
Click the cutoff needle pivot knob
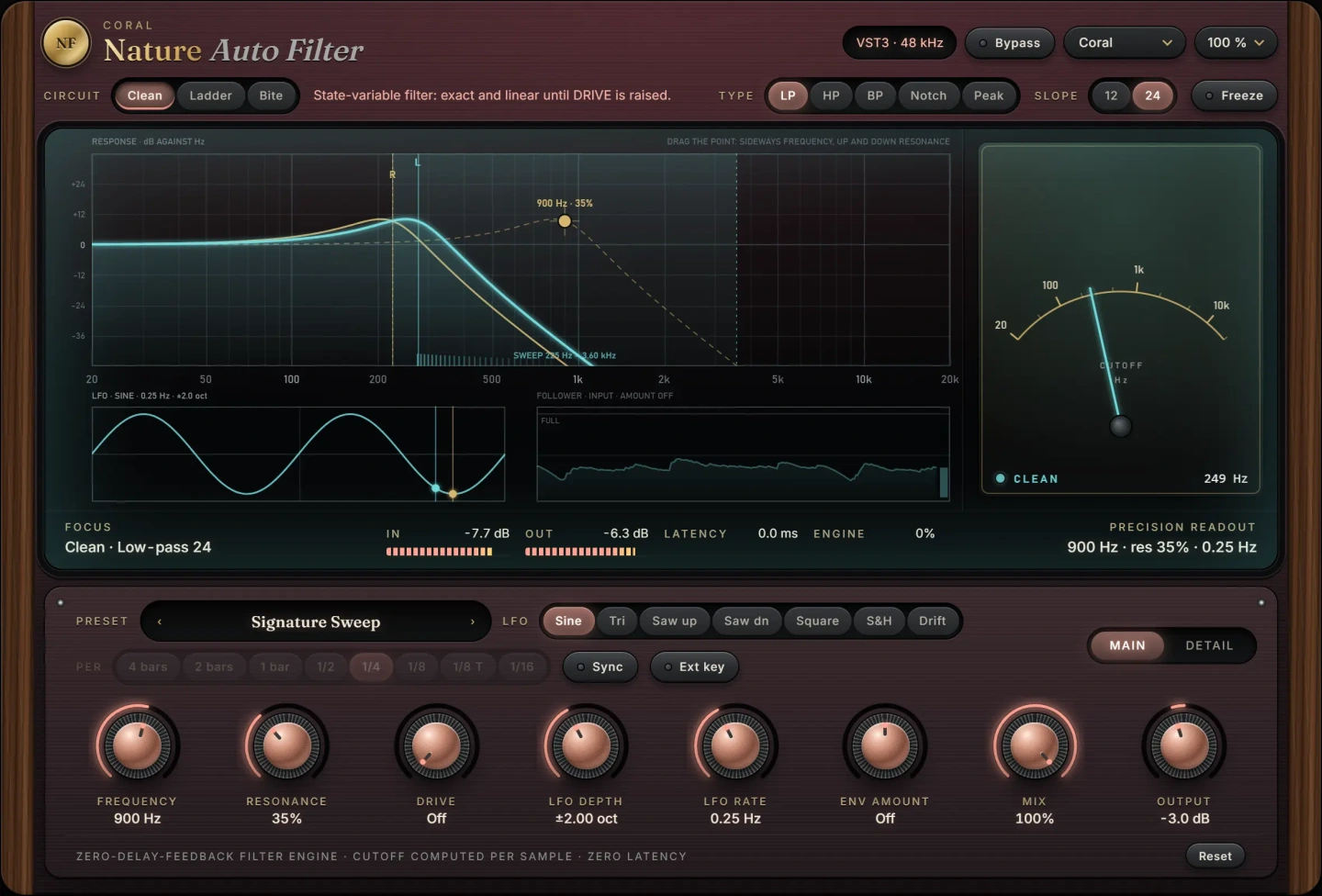[x=1120, y=426]
